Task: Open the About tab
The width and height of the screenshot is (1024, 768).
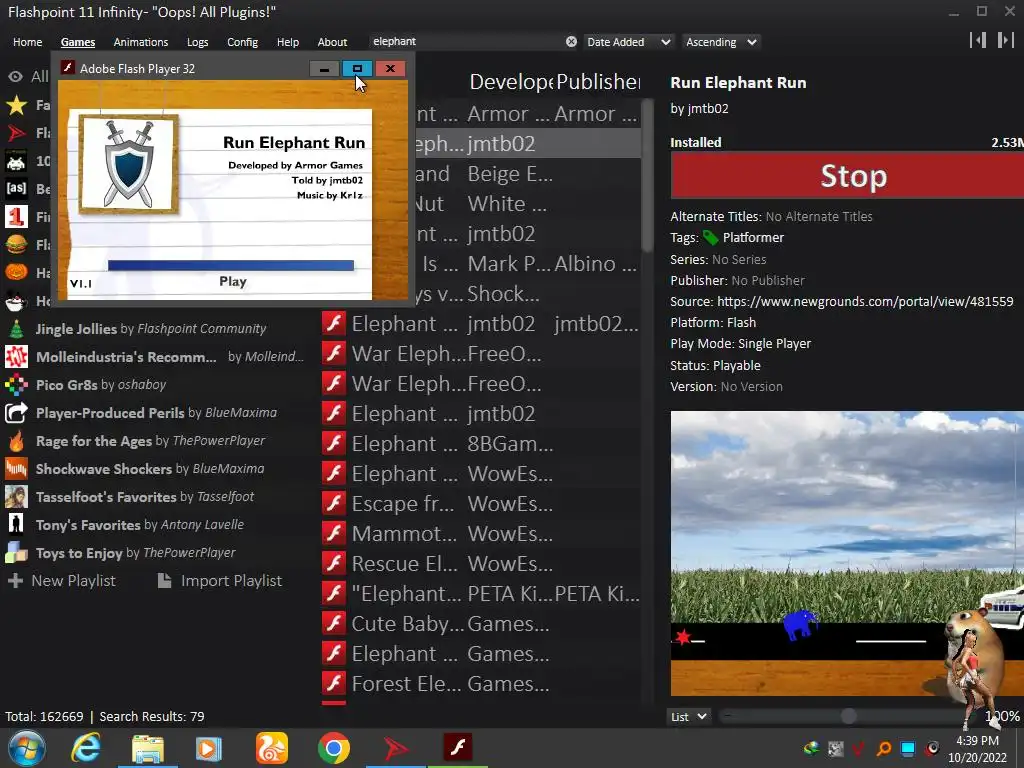Action: [x=332, y=42]
